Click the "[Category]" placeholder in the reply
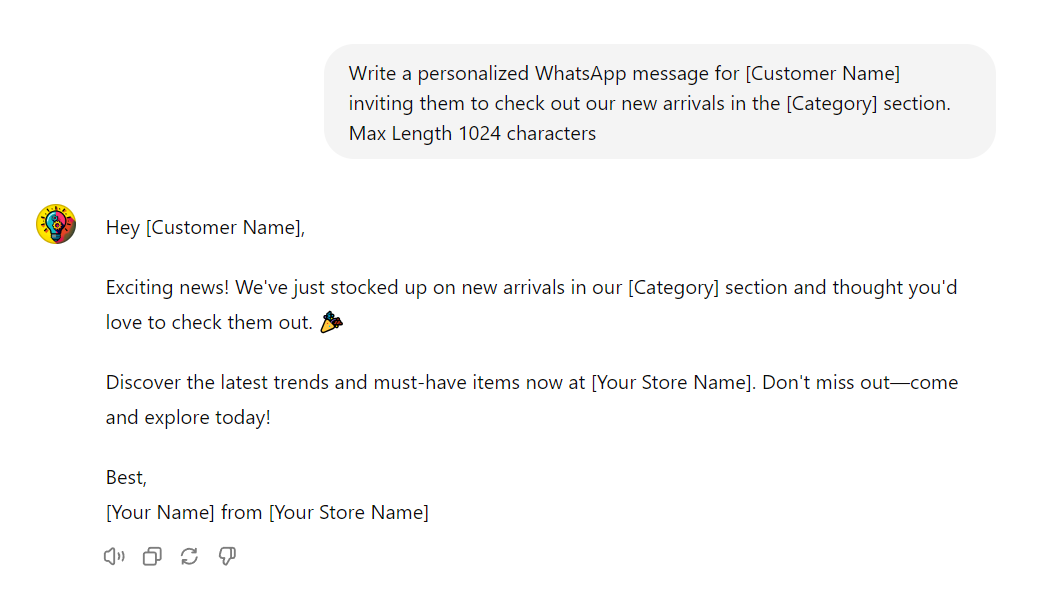 pos(673,288)
